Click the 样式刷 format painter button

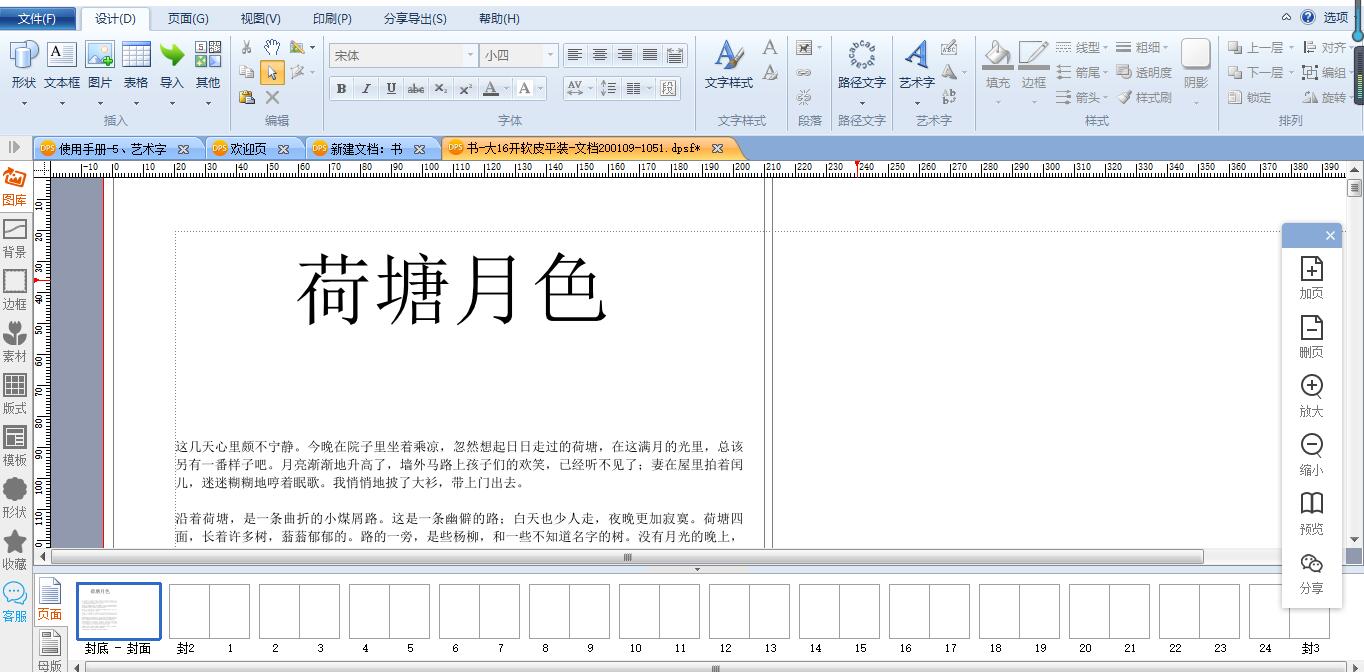[x=1144, y=97]
